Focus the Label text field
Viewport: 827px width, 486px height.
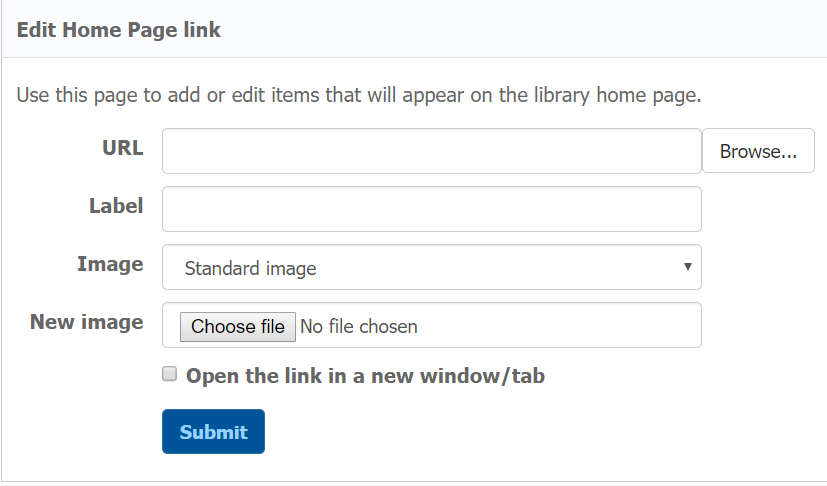pos(431,209)
